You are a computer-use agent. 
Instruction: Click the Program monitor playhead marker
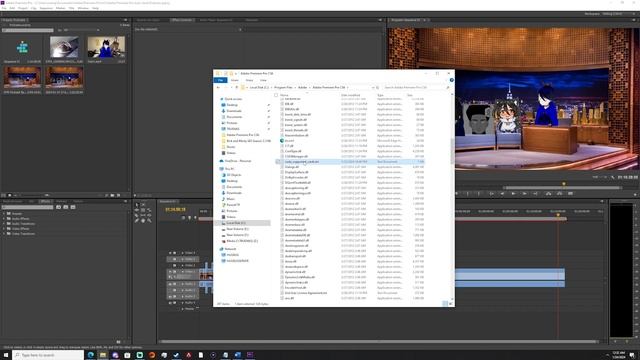click(564, 184)
